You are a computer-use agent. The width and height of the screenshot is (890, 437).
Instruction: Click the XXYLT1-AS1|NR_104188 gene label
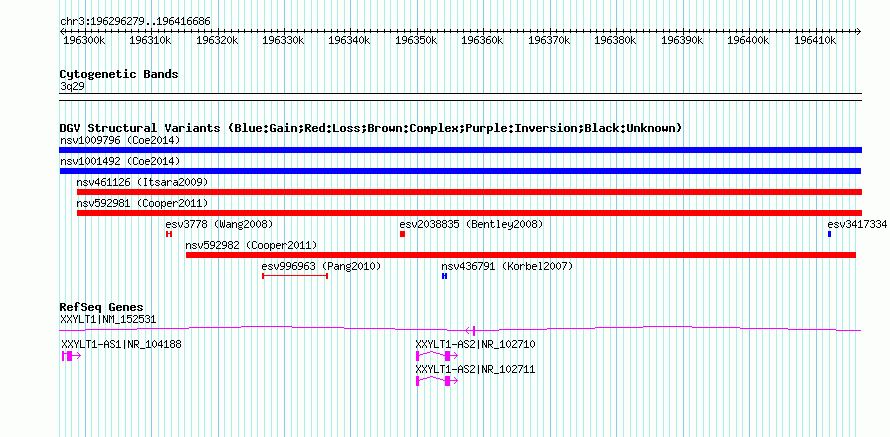point(121,343)
